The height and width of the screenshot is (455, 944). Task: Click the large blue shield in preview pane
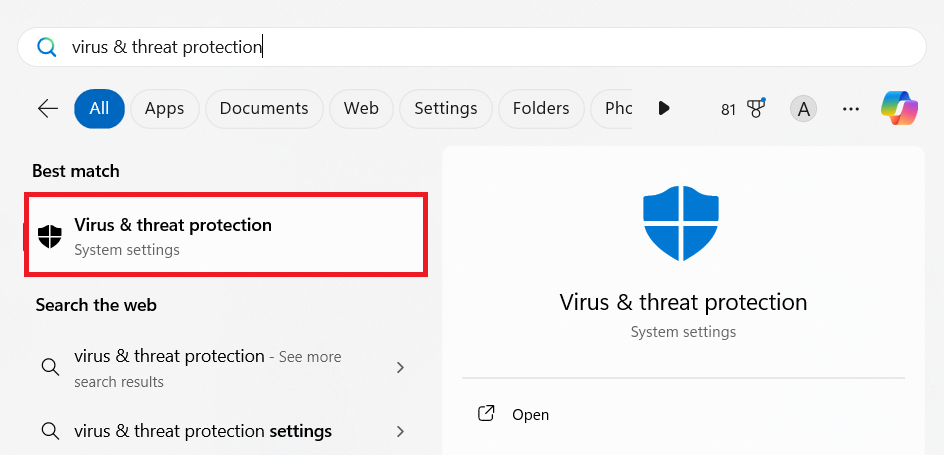(x=682, y=224)
